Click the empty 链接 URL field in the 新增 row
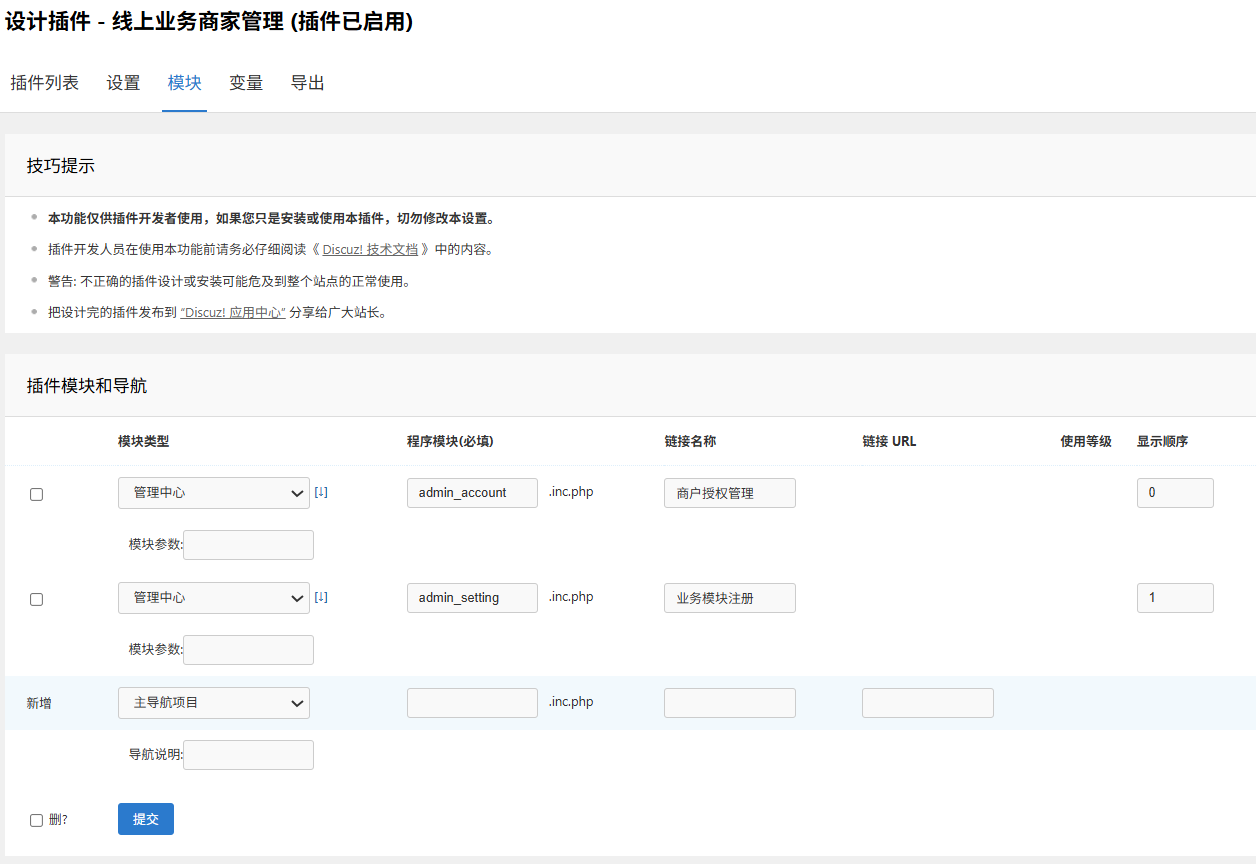 pyautogui.click(x=927, y=703)
